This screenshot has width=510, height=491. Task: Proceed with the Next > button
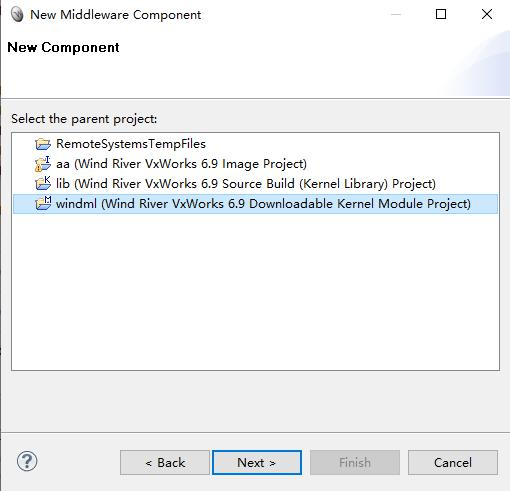[x=257, y=462]
